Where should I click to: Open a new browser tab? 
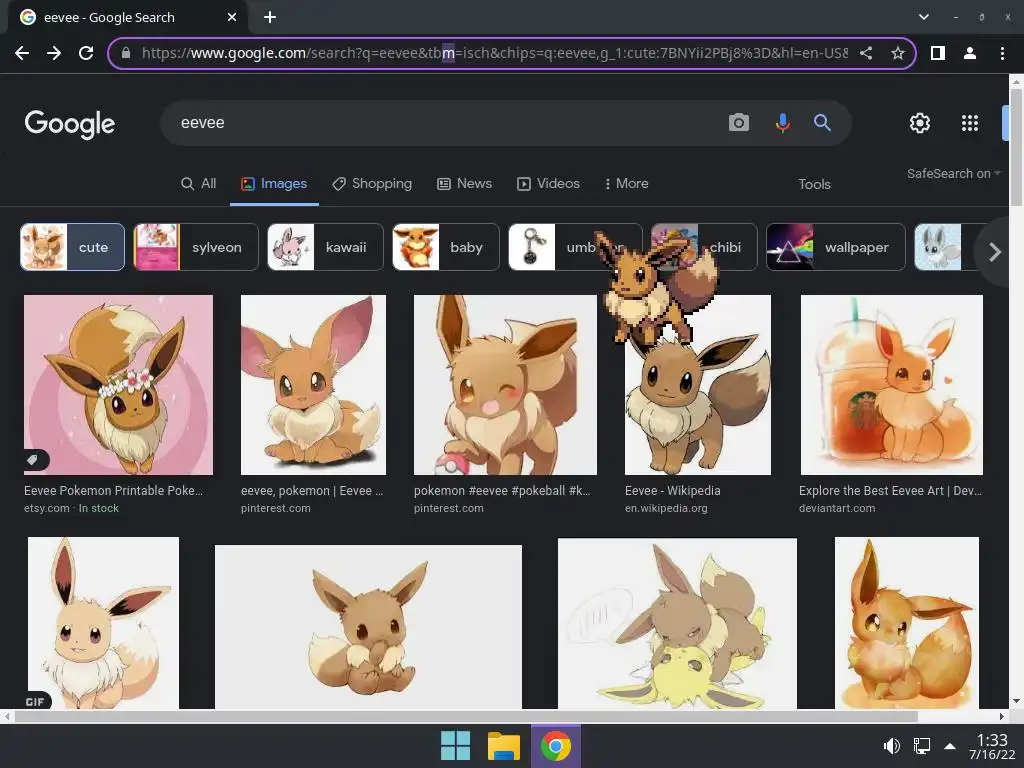270,17
